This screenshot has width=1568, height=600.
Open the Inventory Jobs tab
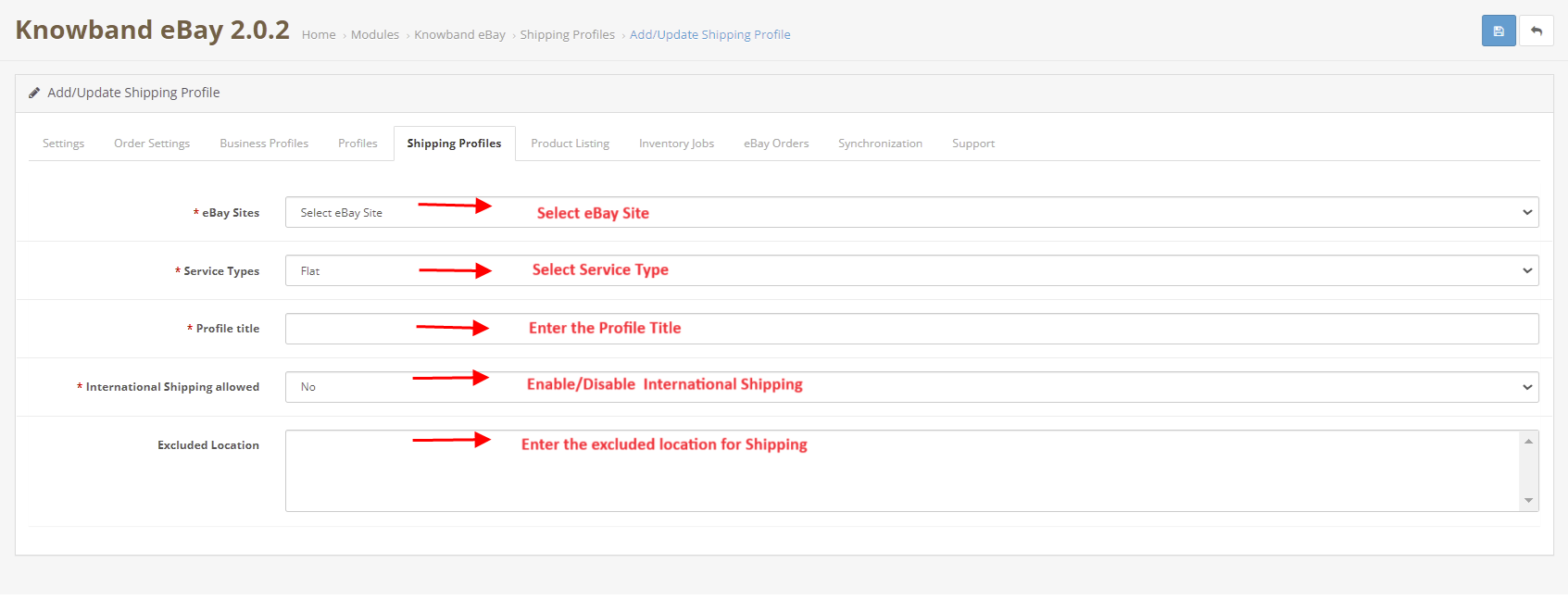click(676, 144)
